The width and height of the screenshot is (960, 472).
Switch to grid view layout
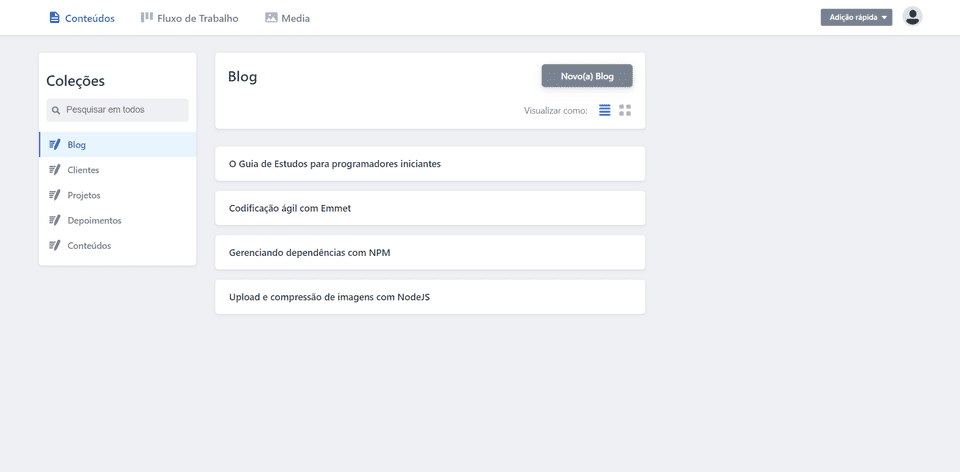[x=625, y=110]
